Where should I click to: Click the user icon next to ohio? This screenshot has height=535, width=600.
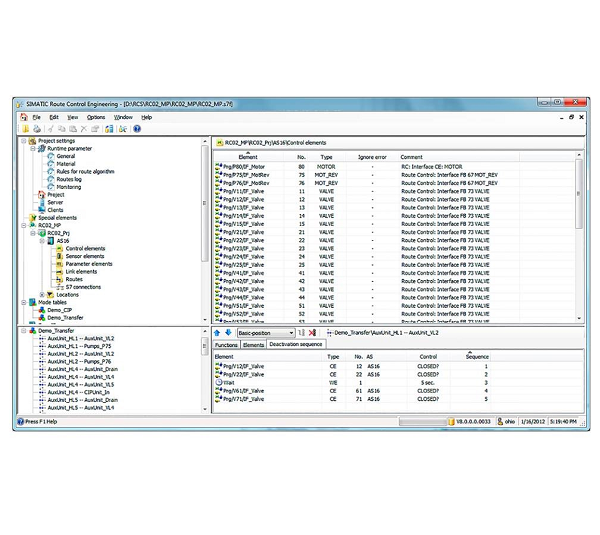pos(500,421)
